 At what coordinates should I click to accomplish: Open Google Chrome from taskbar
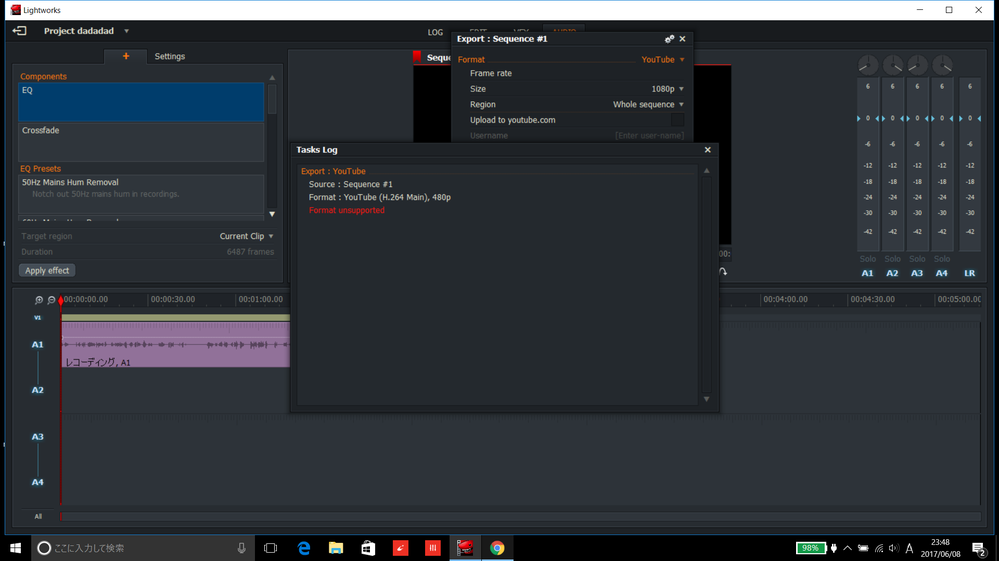coord(497,548)
